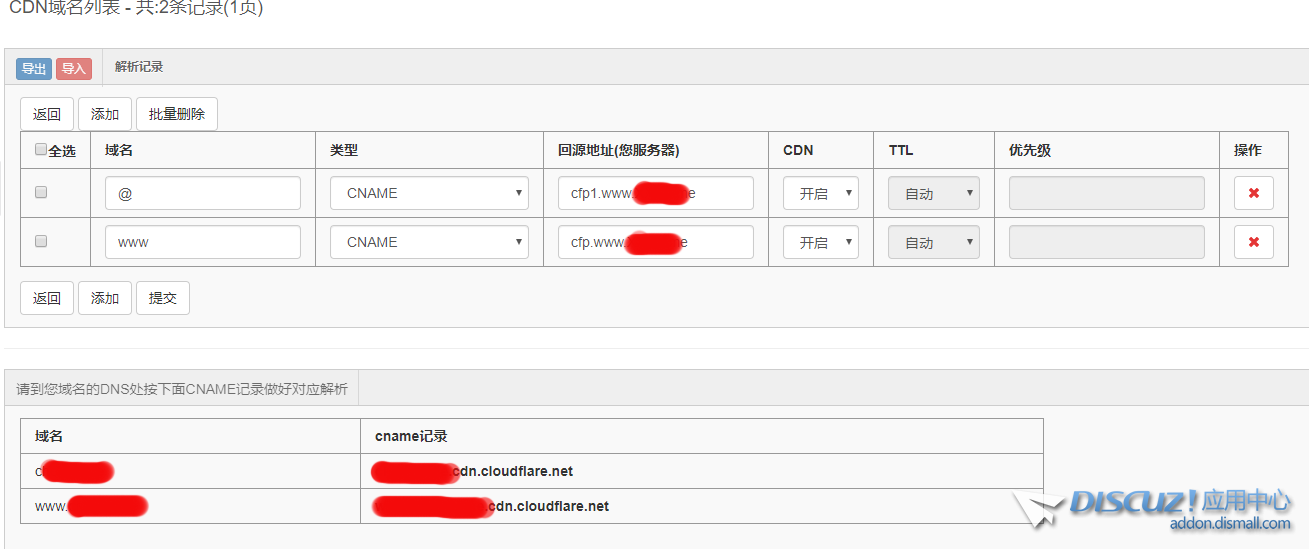Open the CDN 开启 dropdown in @ row
The image size is (1309, 549).
[x=821, y=193]
